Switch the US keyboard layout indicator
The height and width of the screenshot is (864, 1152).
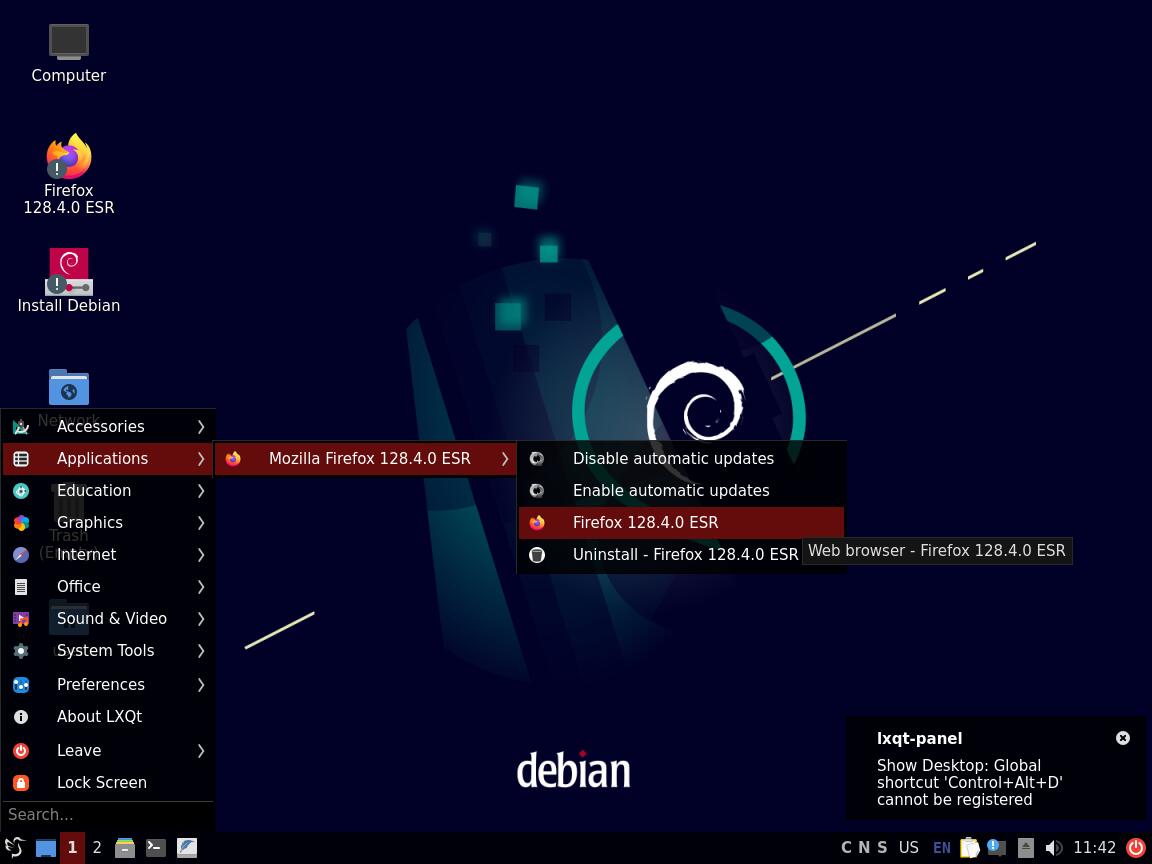(909, 848)
